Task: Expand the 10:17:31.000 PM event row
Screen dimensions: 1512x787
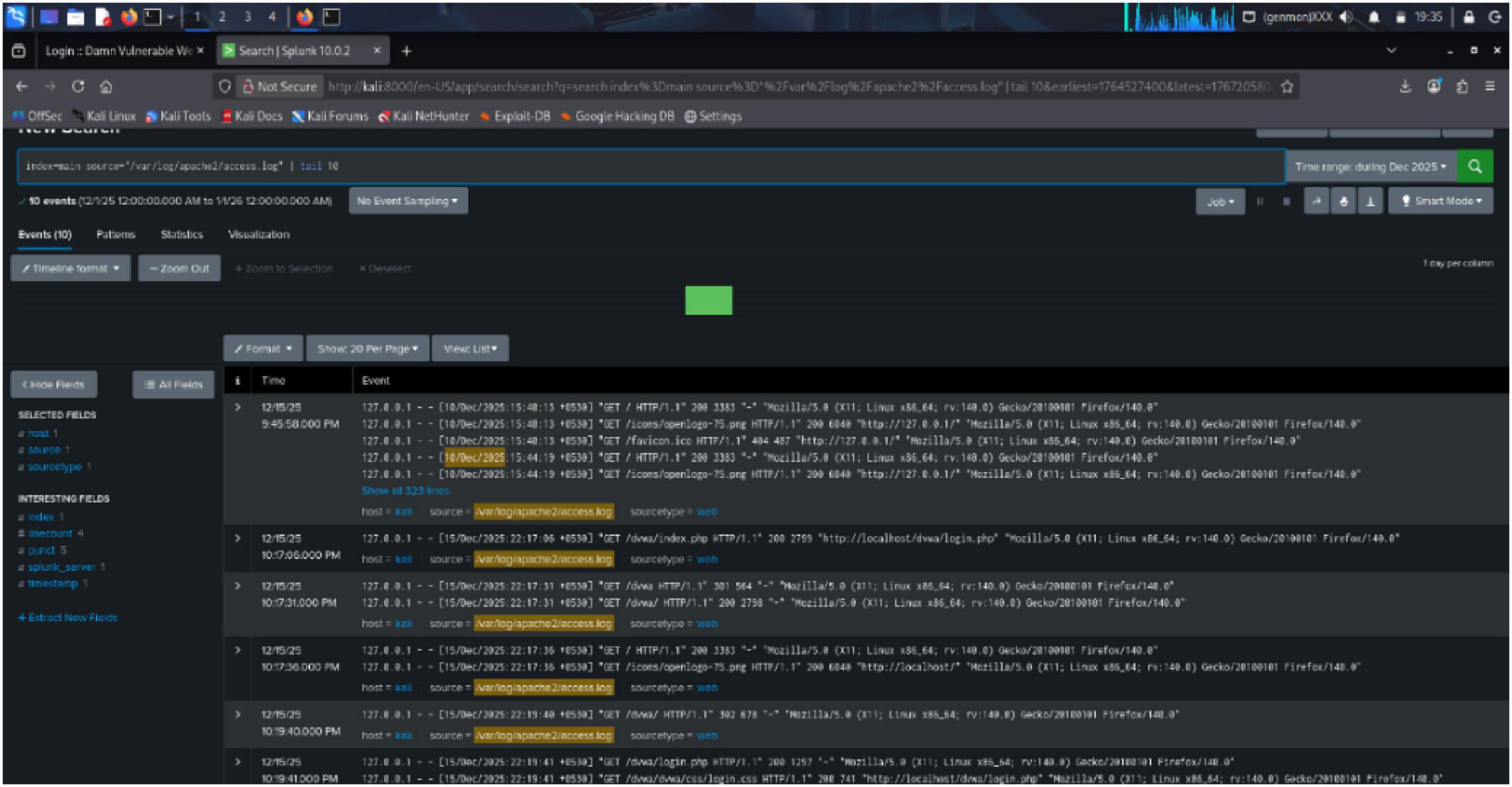Action: (x=238, y=585)
